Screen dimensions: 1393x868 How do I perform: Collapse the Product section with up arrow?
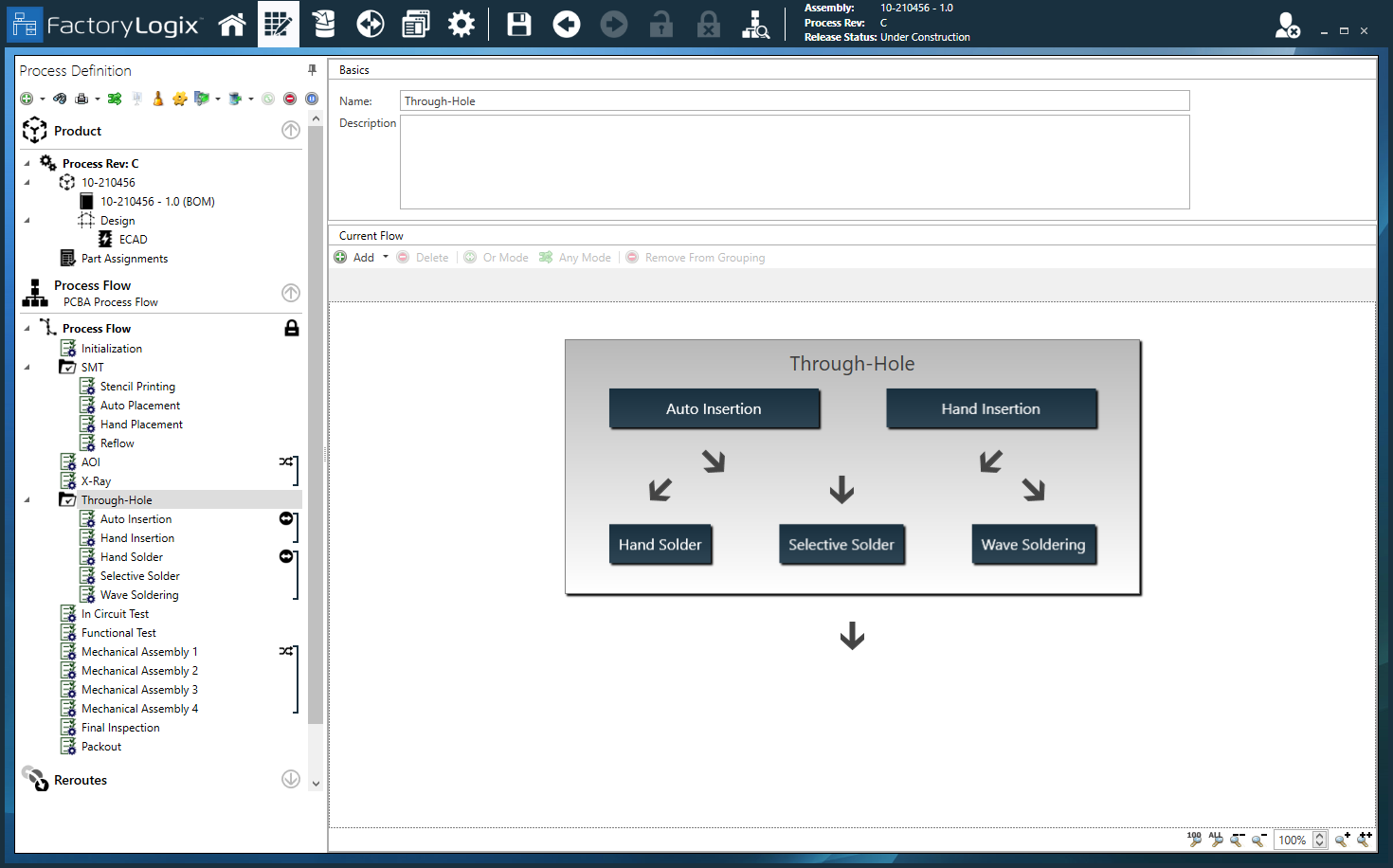click(291, 131)
